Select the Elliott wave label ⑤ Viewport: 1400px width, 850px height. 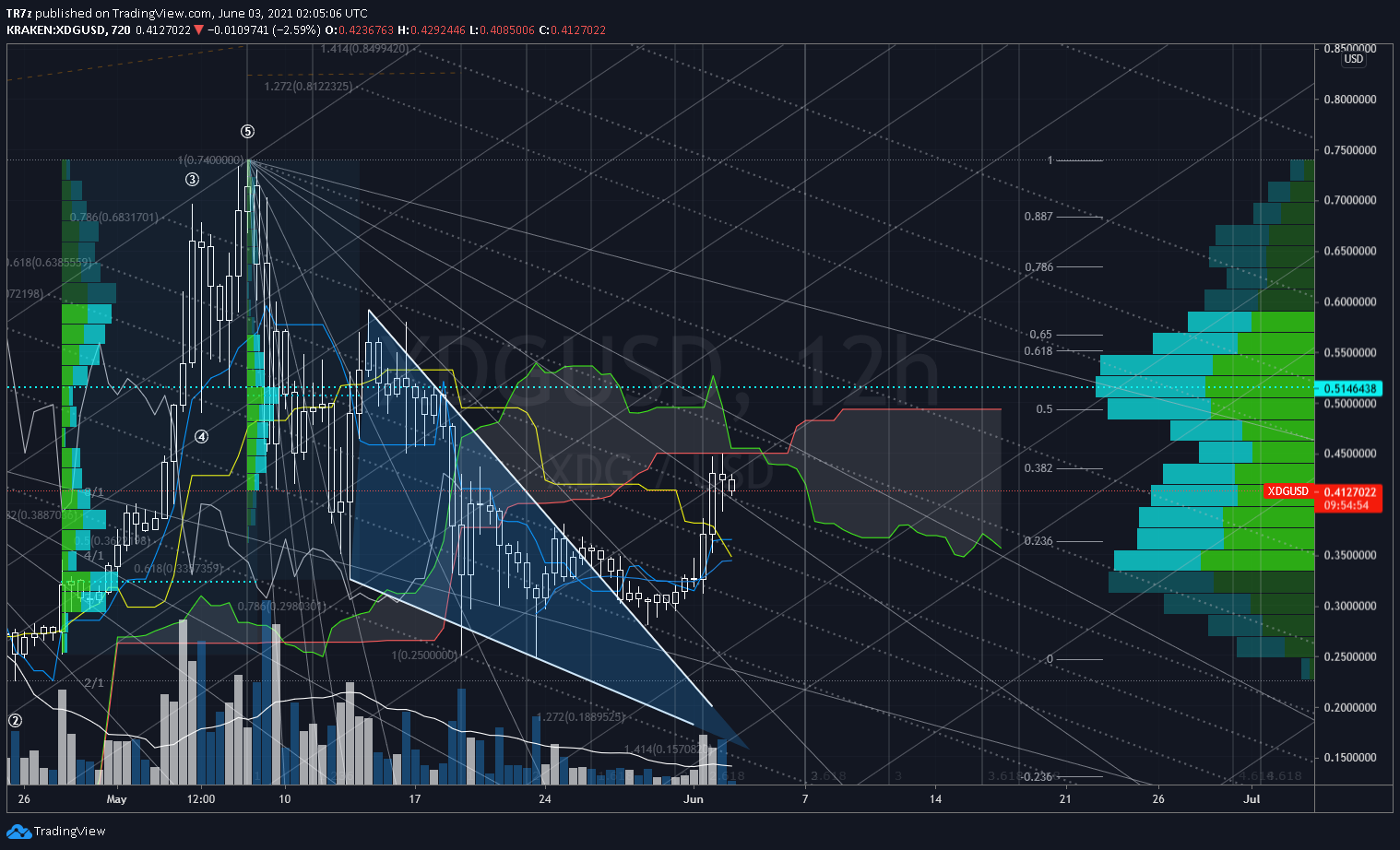coord(247,132)
